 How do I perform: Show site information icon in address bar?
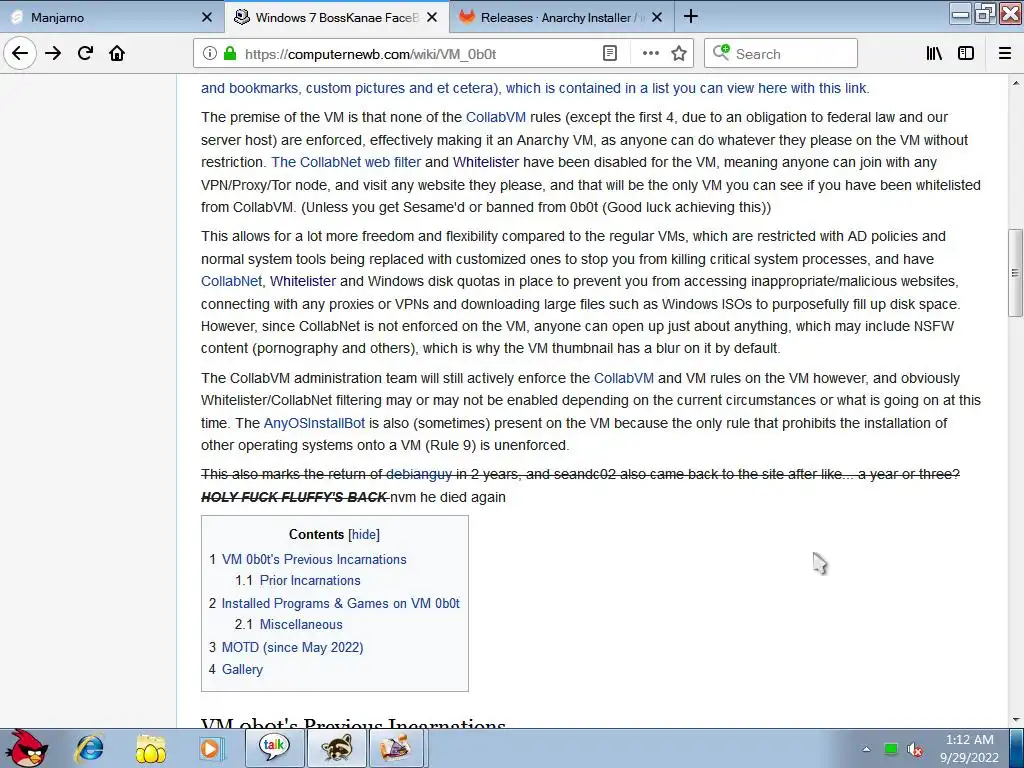pyautogui.click(x=209, y=53)
